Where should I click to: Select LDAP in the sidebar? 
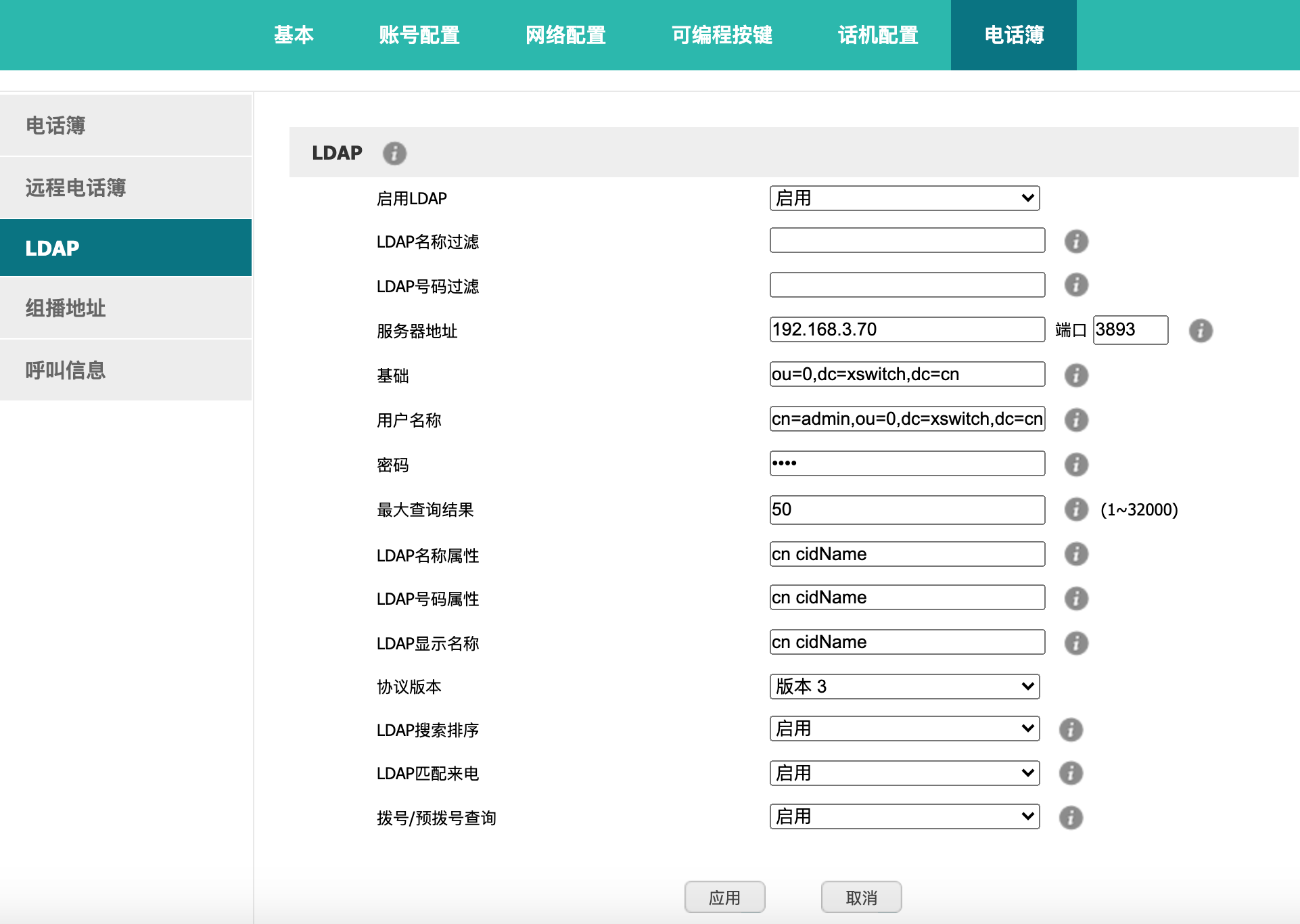coord(126,248)
